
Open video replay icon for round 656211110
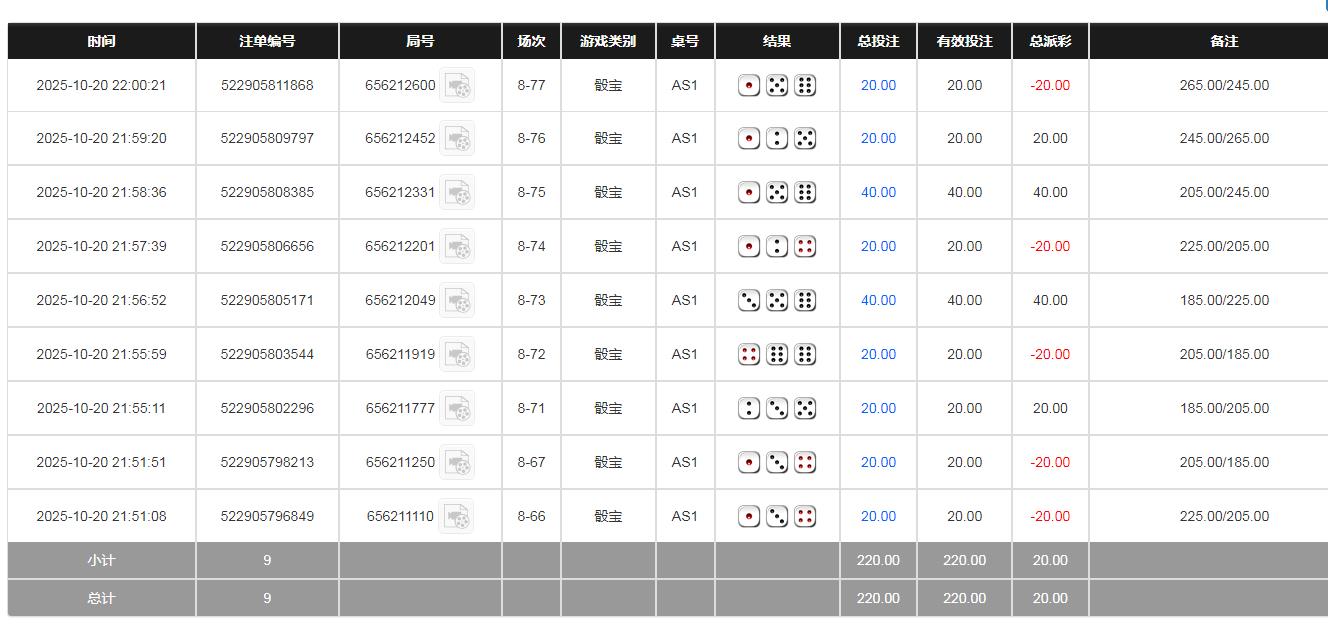456,517
